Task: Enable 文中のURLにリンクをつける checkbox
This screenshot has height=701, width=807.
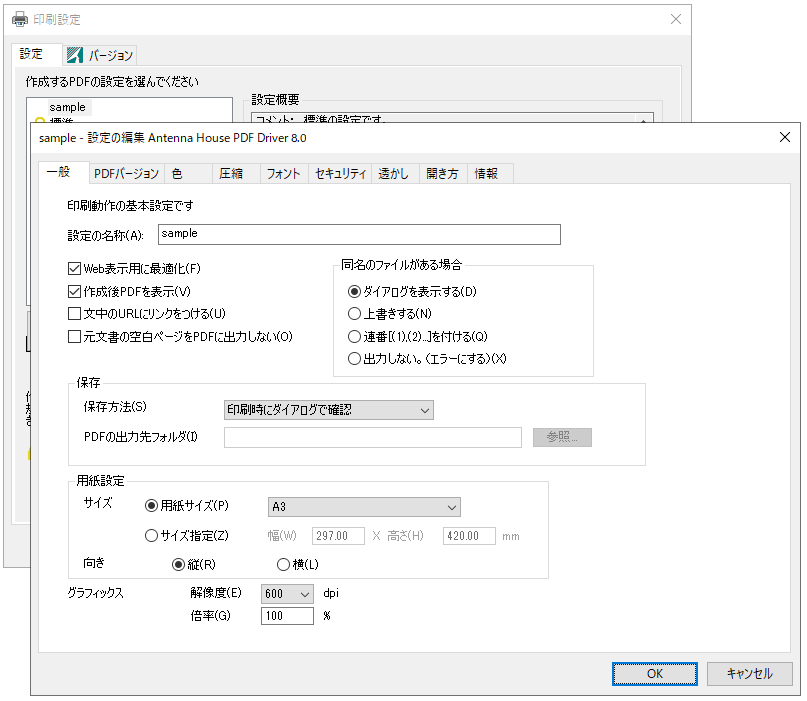Action: click(74, 314)
